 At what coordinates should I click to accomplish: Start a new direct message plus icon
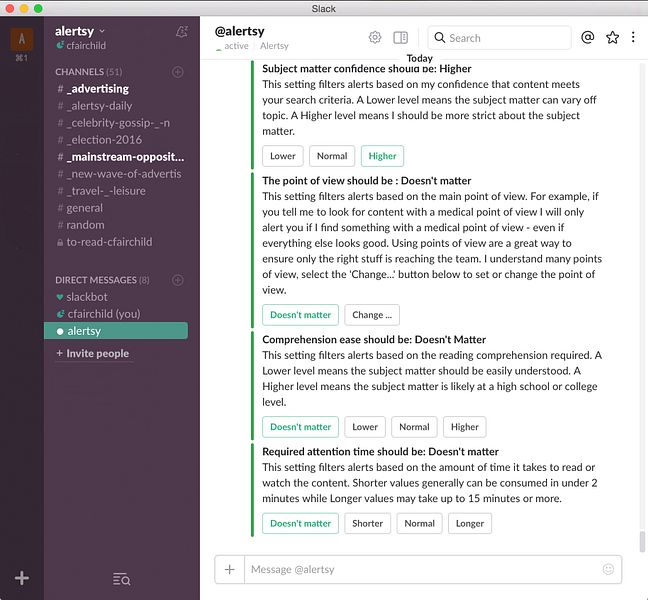coord(178,280)
